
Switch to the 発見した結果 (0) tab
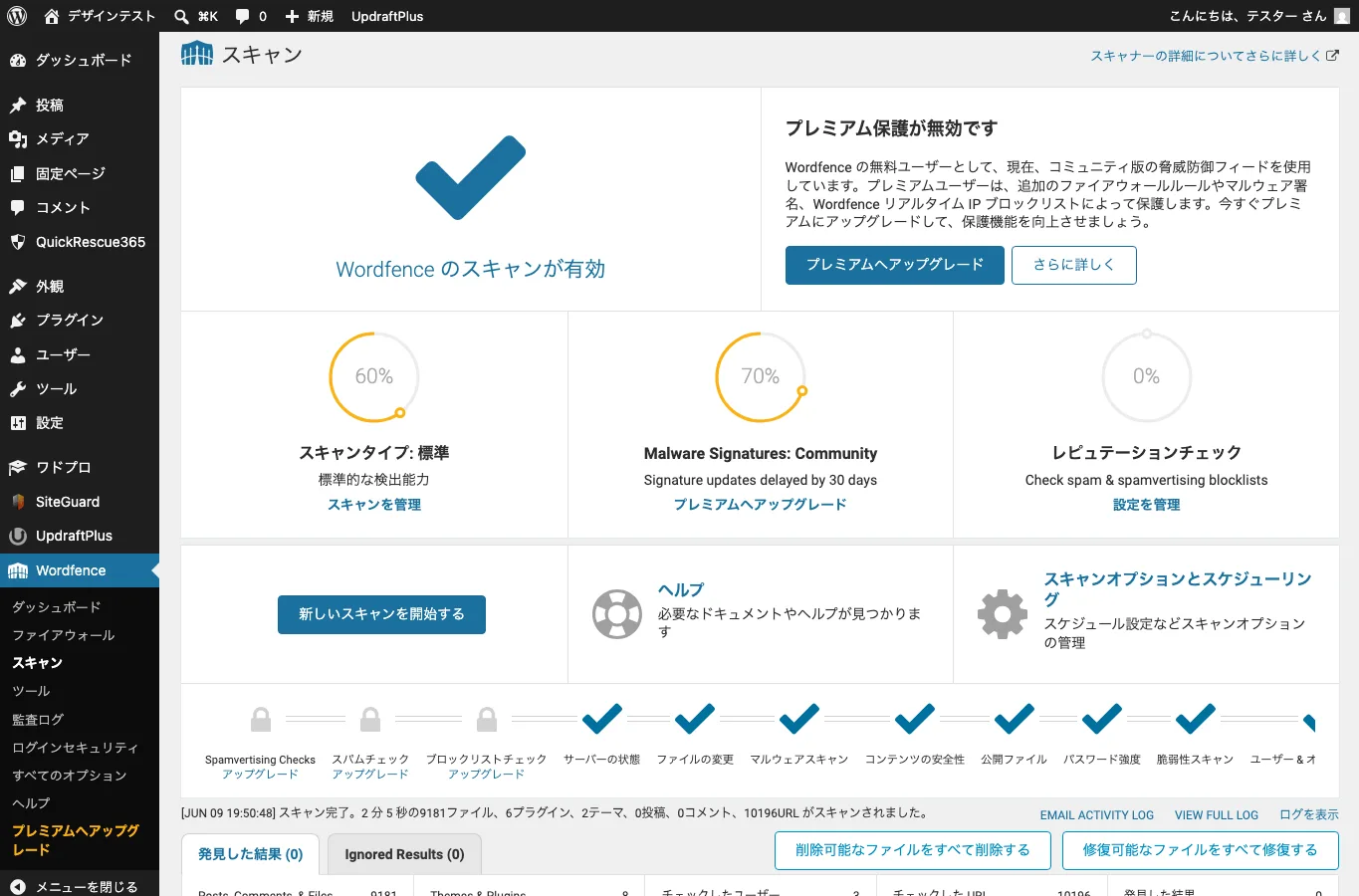[250, 854]
